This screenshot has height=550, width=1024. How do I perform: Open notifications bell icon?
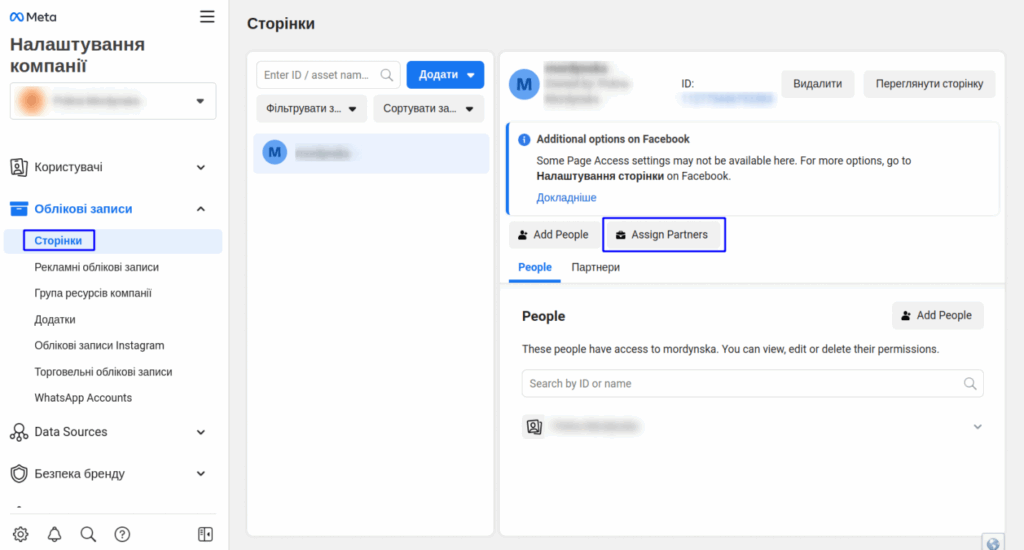pos(54,534)
